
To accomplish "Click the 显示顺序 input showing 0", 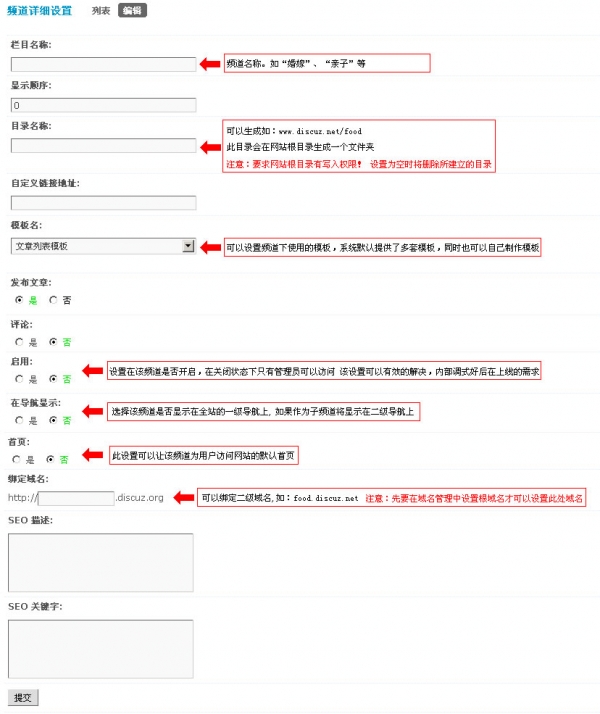I will [103, 104].
